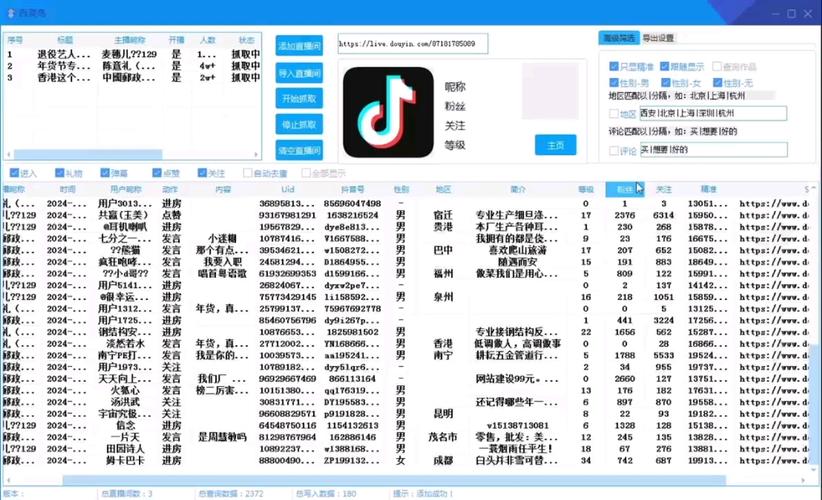This screenshot has width=822, height=500.
Task: Open the 主页 profile button
Action: 556,145
